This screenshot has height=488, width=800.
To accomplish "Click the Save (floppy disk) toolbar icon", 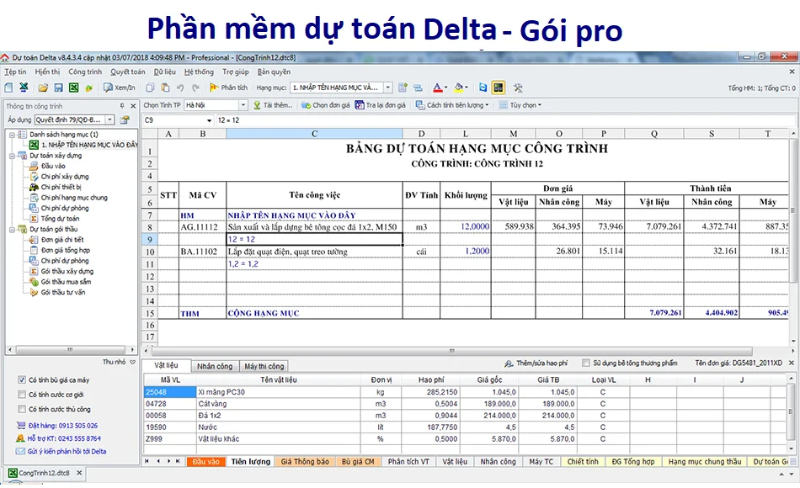I will pyautogui.click(x=59, y=88).
